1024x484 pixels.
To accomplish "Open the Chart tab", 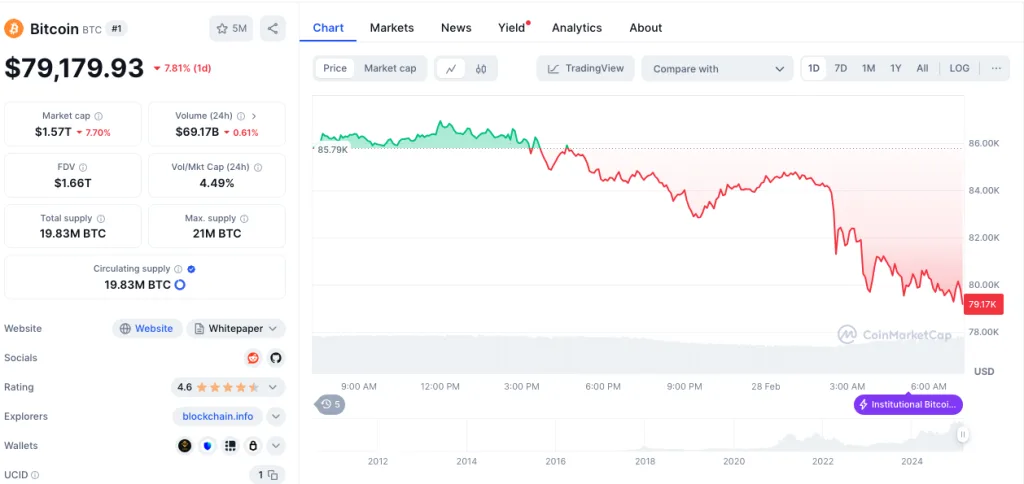I will [x=328, y=28].
